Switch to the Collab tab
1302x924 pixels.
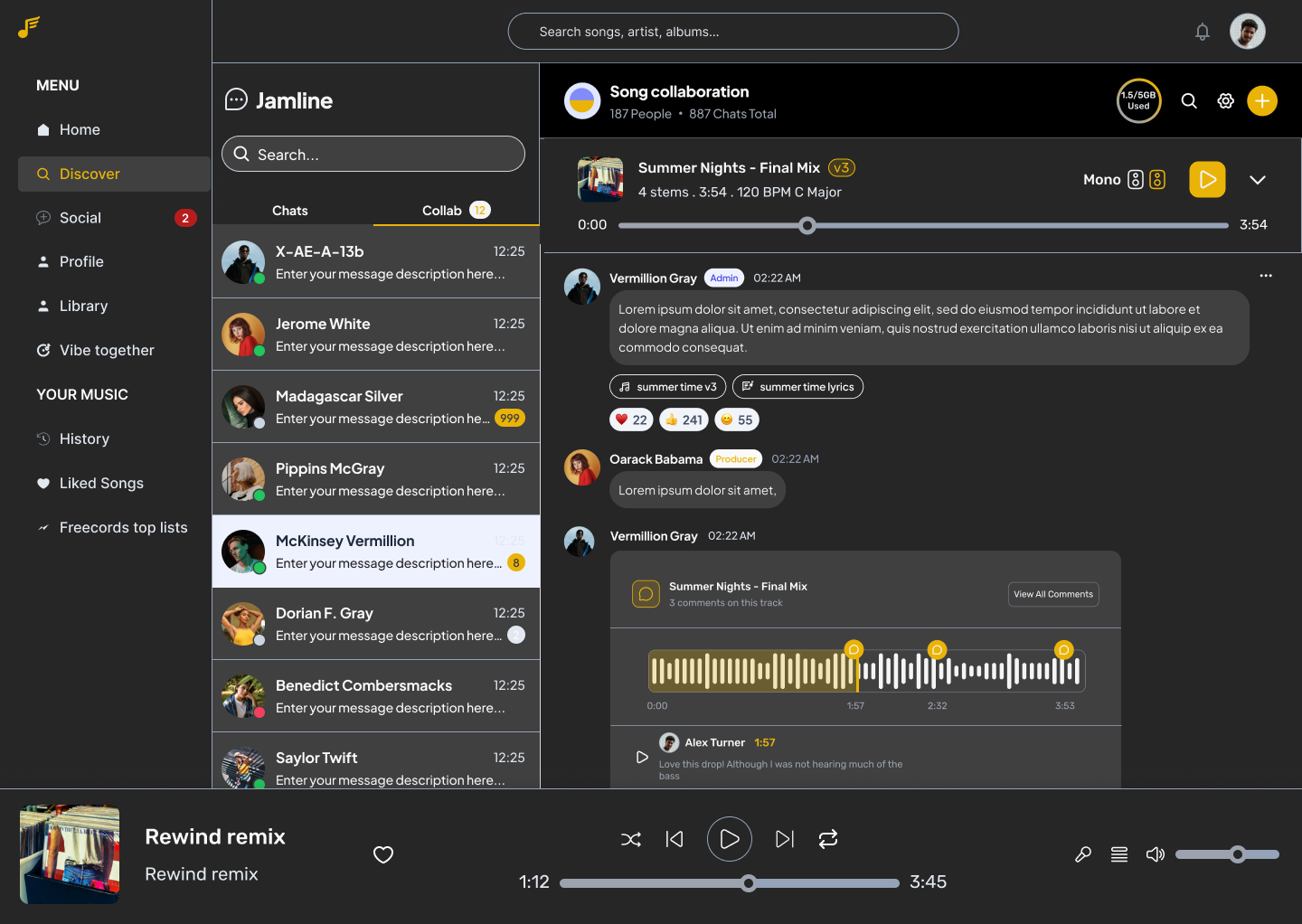[x=456, y=211]
